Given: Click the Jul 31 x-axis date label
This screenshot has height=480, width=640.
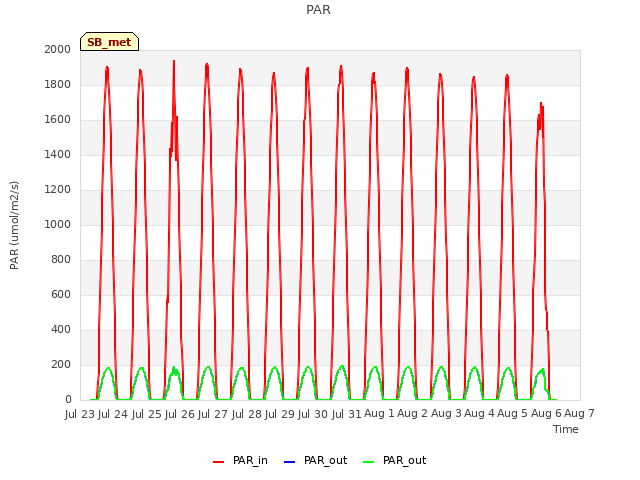Looking at the screenshot, I should [x=347, y=414].
